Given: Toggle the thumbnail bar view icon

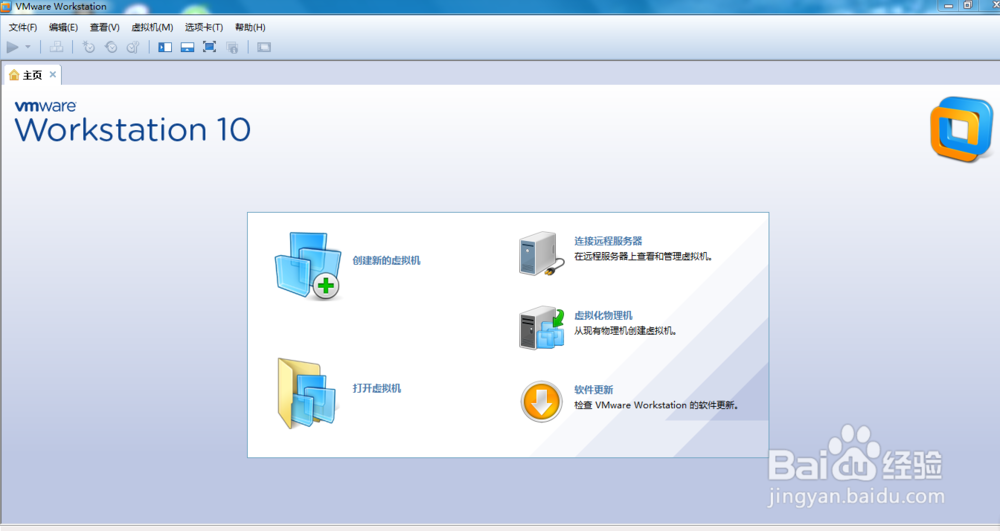Looking at the screenshot, I should pyautogui.click(x=188, y=47).
